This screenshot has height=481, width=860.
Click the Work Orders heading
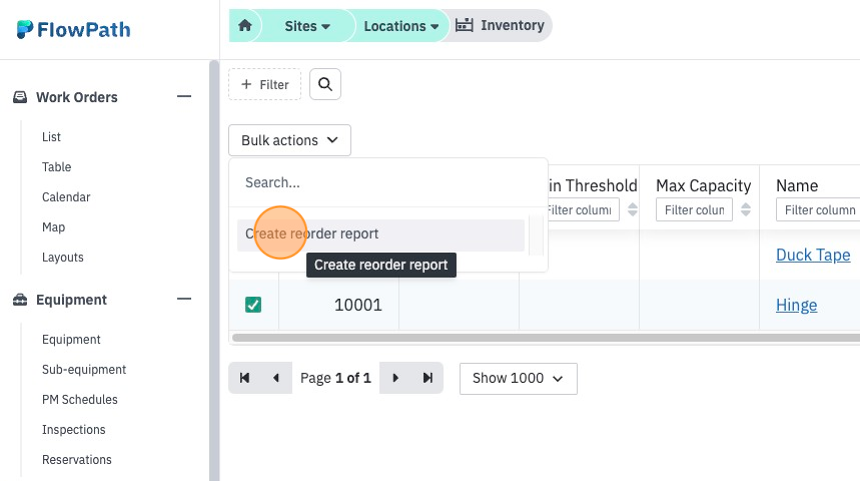click(77, 97)
